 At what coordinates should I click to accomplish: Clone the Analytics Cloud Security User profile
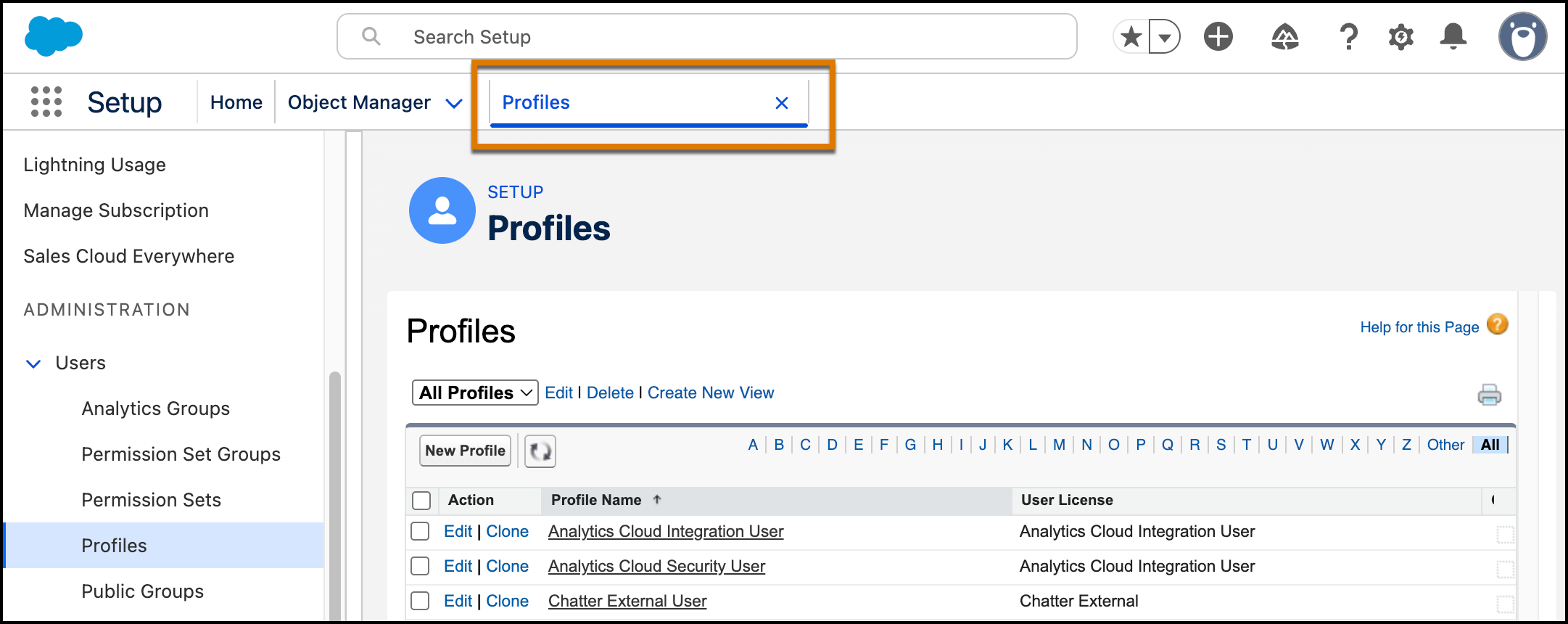(x=507, y=566)
